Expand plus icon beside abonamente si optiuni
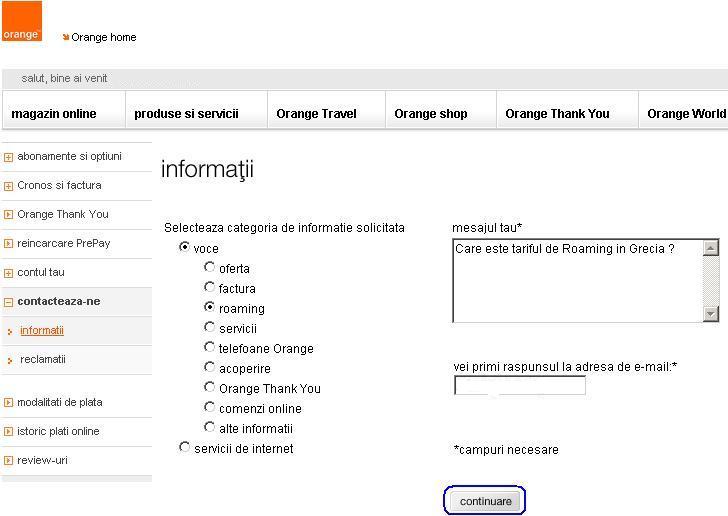728x516 pixels. 8,157
